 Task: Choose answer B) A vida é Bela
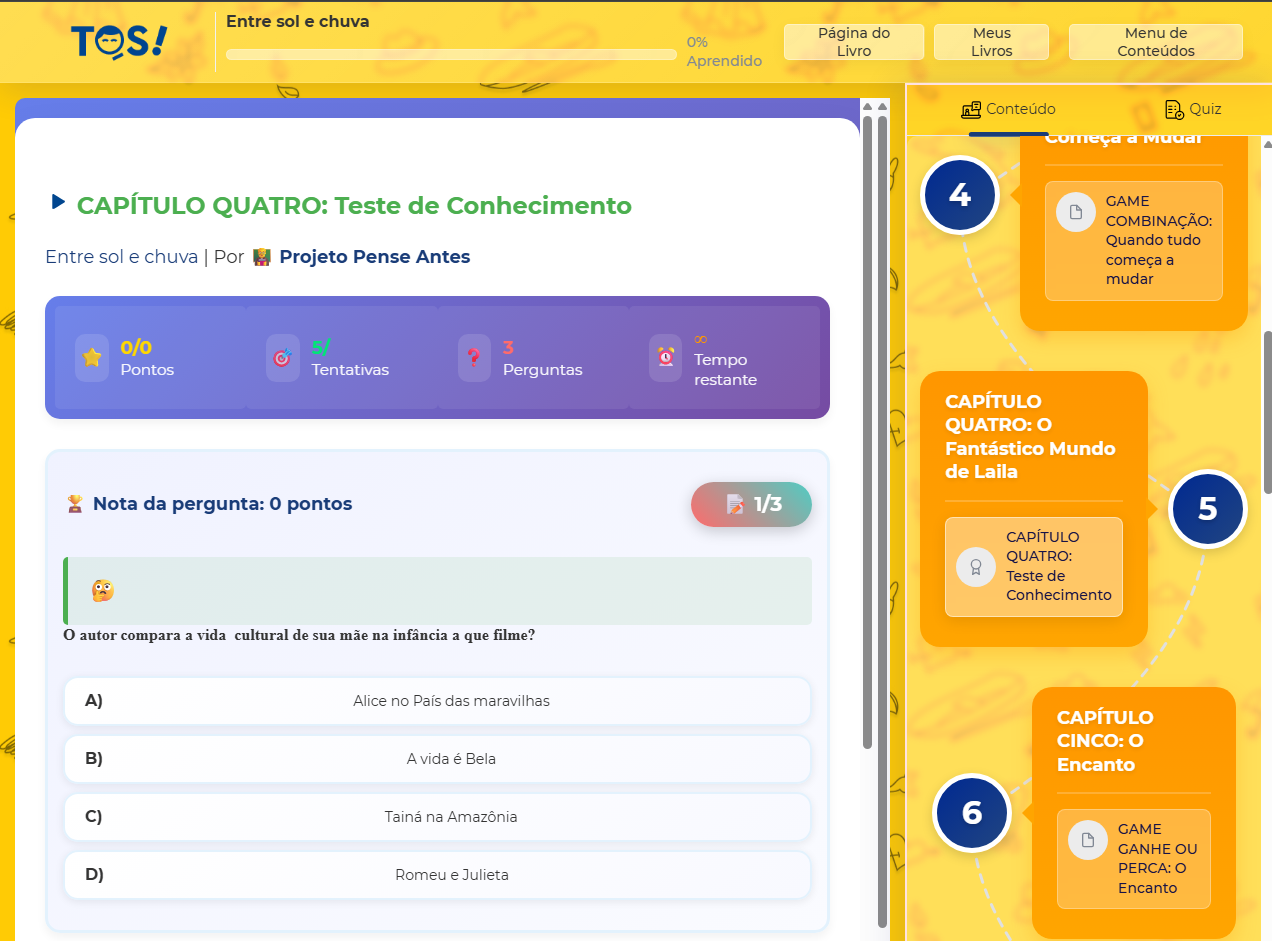438,759
